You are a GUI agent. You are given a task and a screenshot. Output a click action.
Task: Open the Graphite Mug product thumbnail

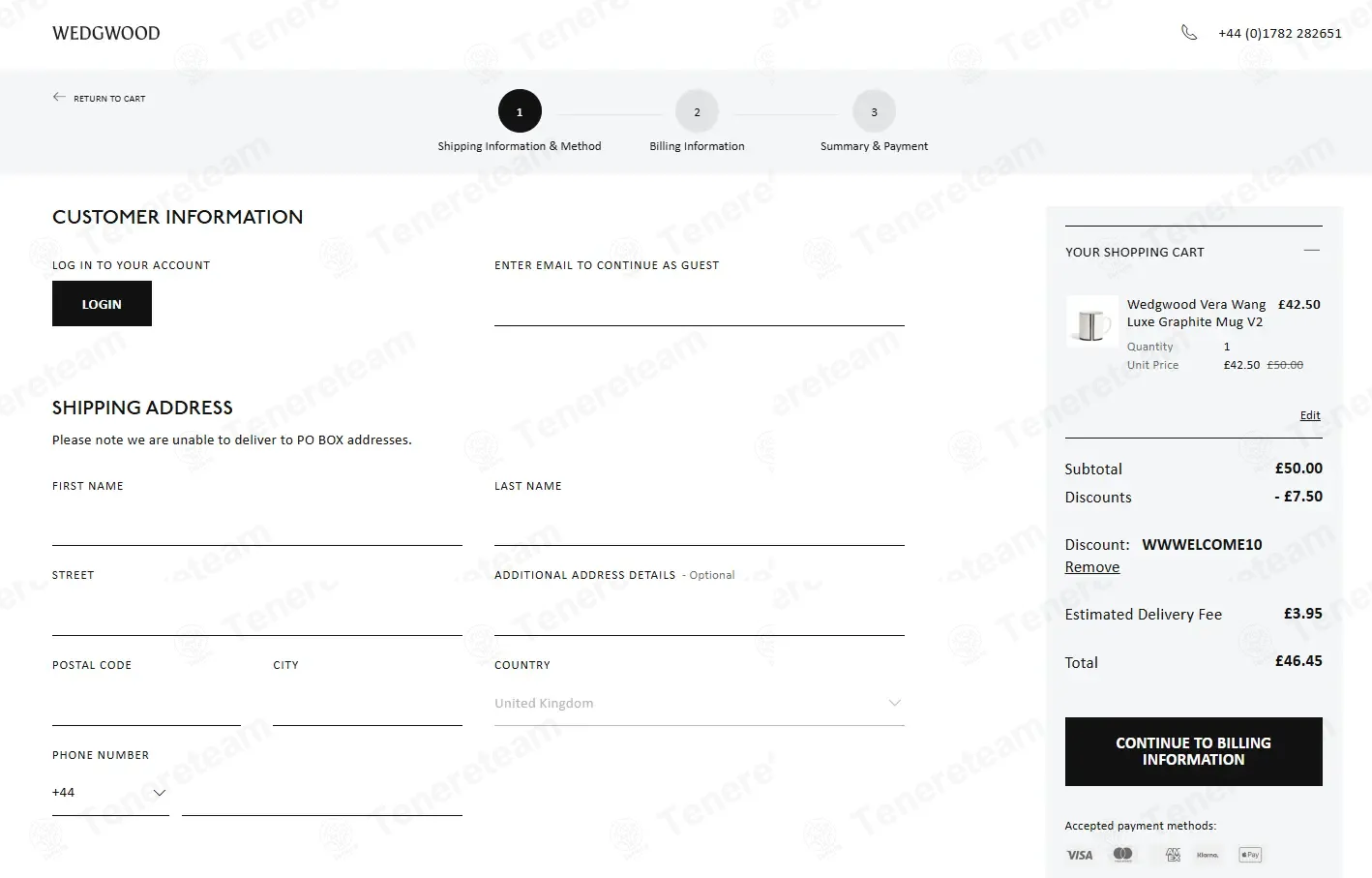[1091, 321]
